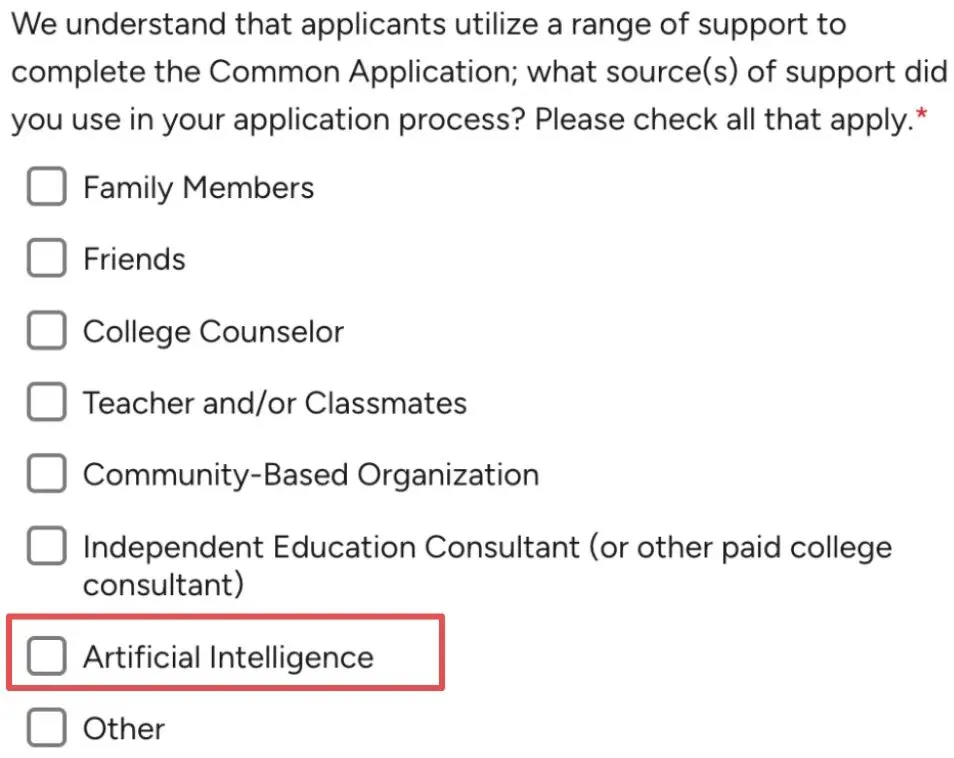Click the Independent Education Consultant label
This screenshot has width=954, height=758.
coord(487,566)
